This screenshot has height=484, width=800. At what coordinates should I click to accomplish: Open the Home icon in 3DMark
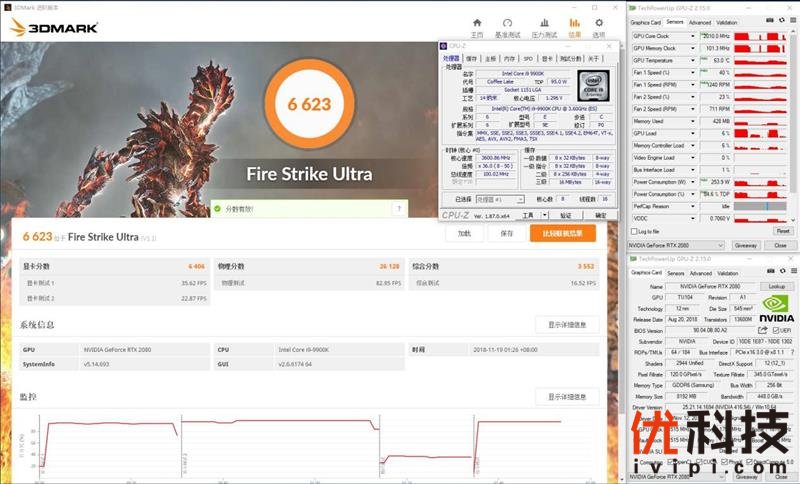477,24
